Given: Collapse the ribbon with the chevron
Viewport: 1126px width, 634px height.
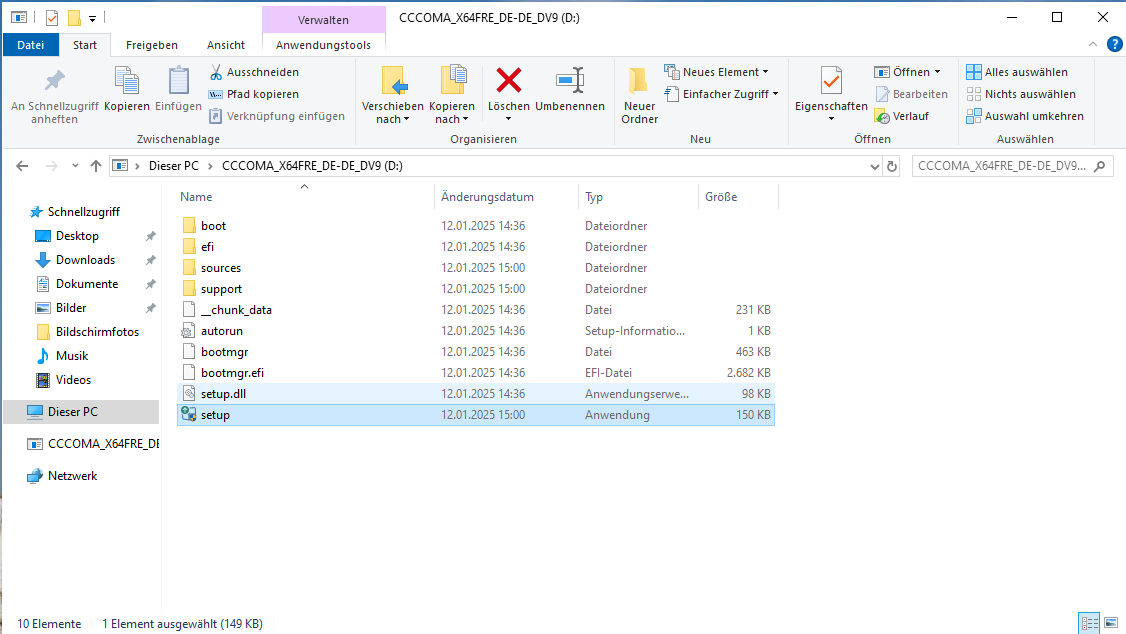Looking at the screenshot, I should pos(1092,45).
